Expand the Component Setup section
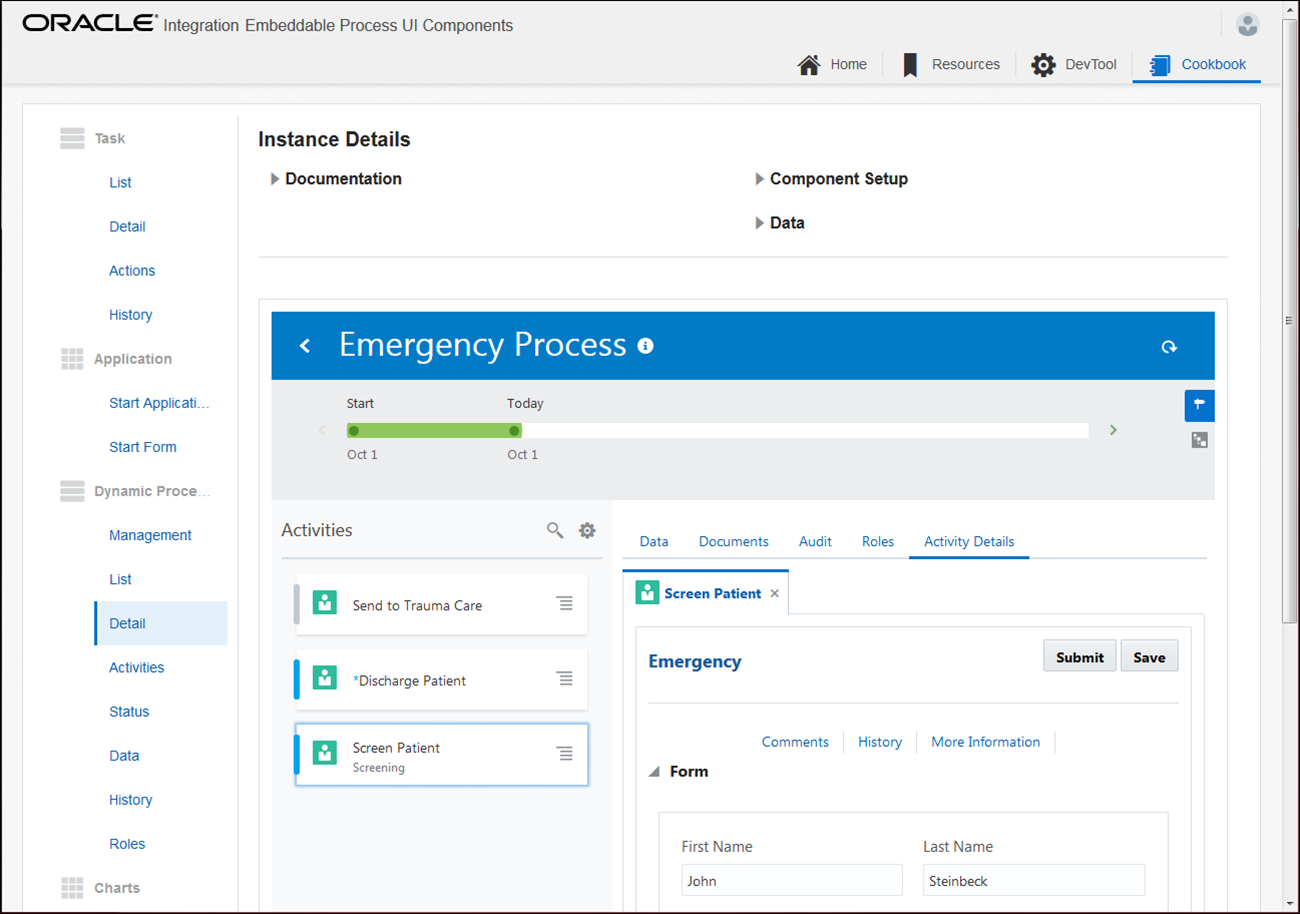The width and height of the screenshot is (1300, 914). [x=760, y=179]
